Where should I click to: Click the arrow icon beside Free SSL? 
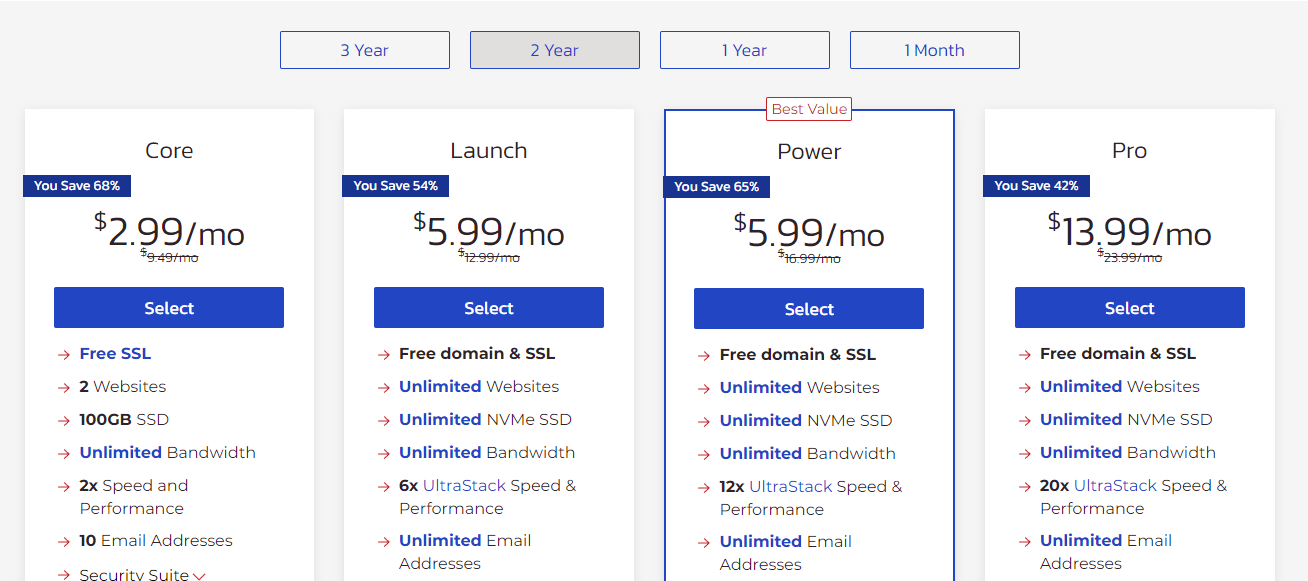pos(65,354)
